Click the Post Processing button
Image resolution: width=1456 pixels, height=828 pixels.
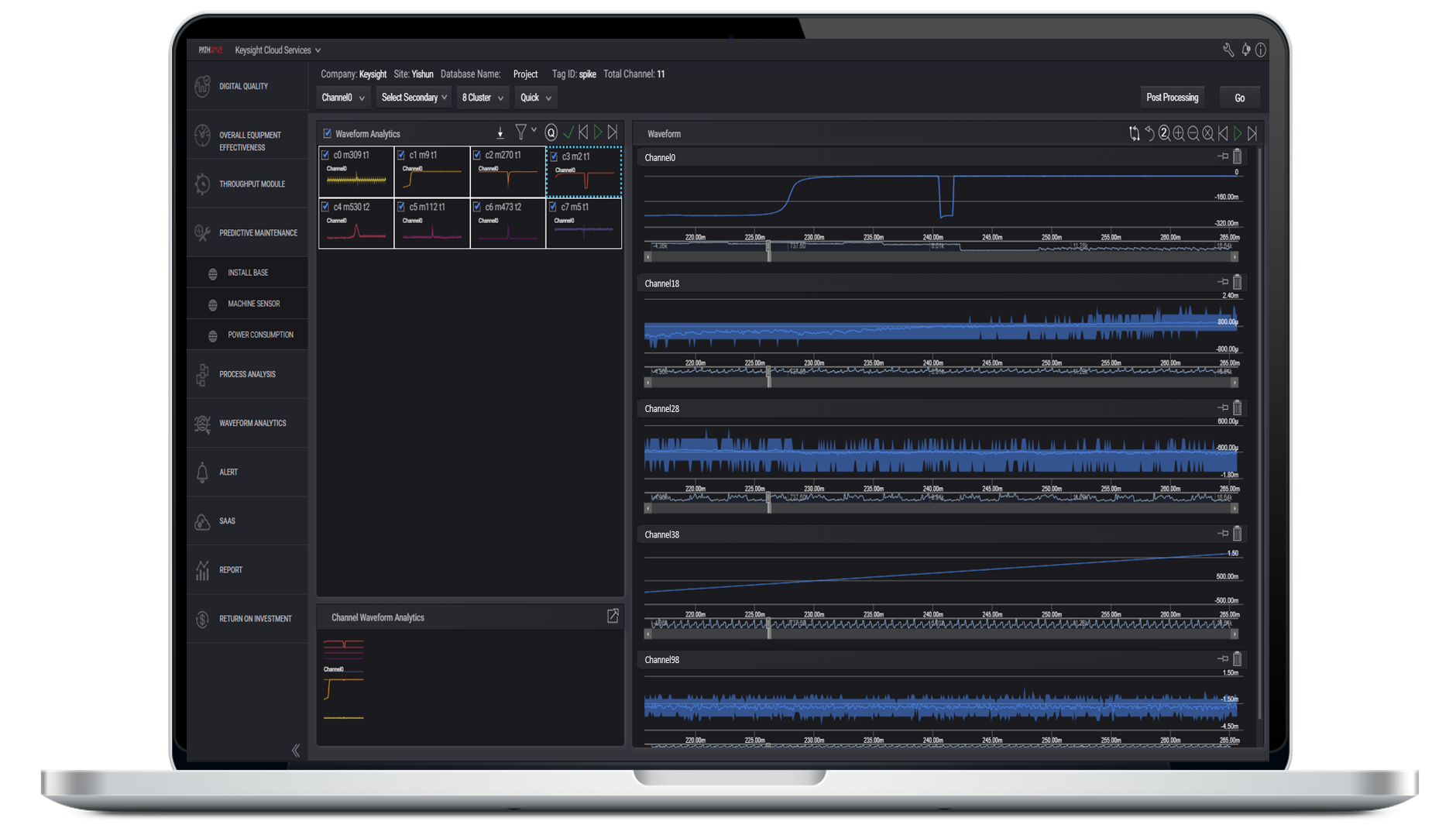(1172, 98)
